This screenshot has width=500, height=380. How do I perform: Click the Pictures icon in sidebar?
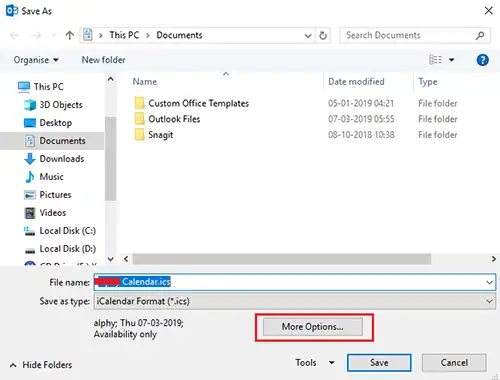coord(30,195)
